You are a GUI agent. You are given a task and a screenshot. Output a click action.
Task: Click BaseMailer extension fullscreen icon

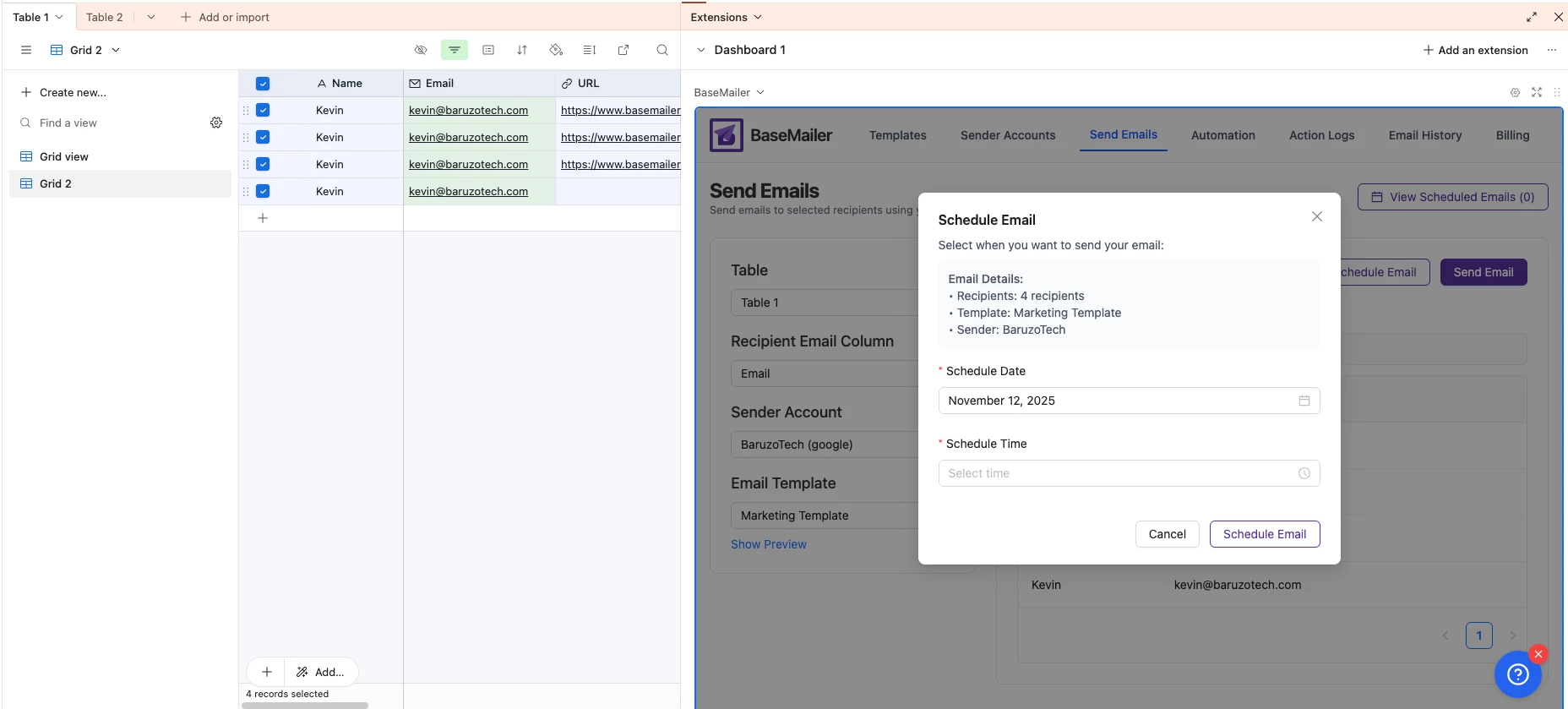1537,92
